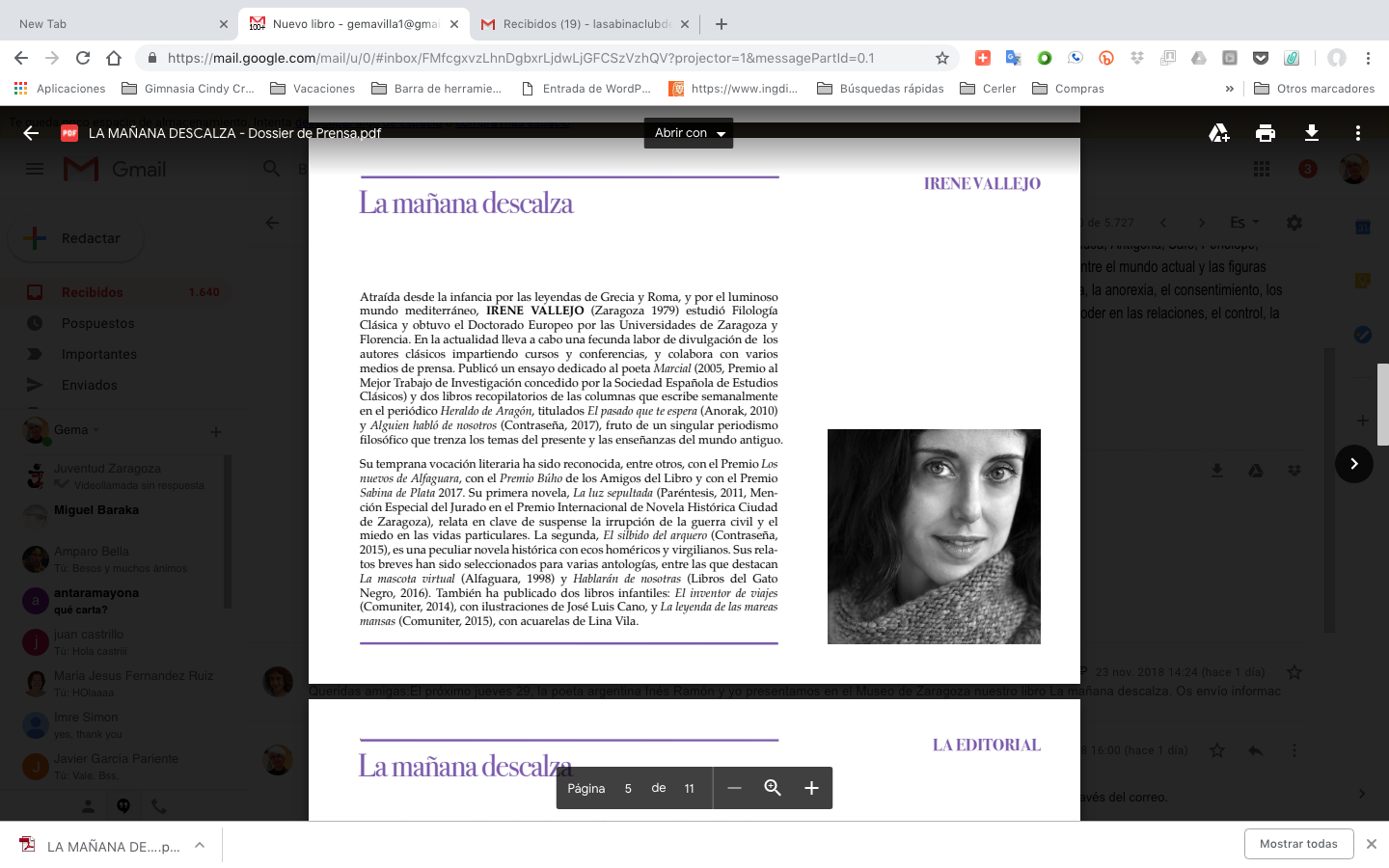Open the 'Abrir con' dropdown
The image size is (1389, 868).
(x=689, y=133)
